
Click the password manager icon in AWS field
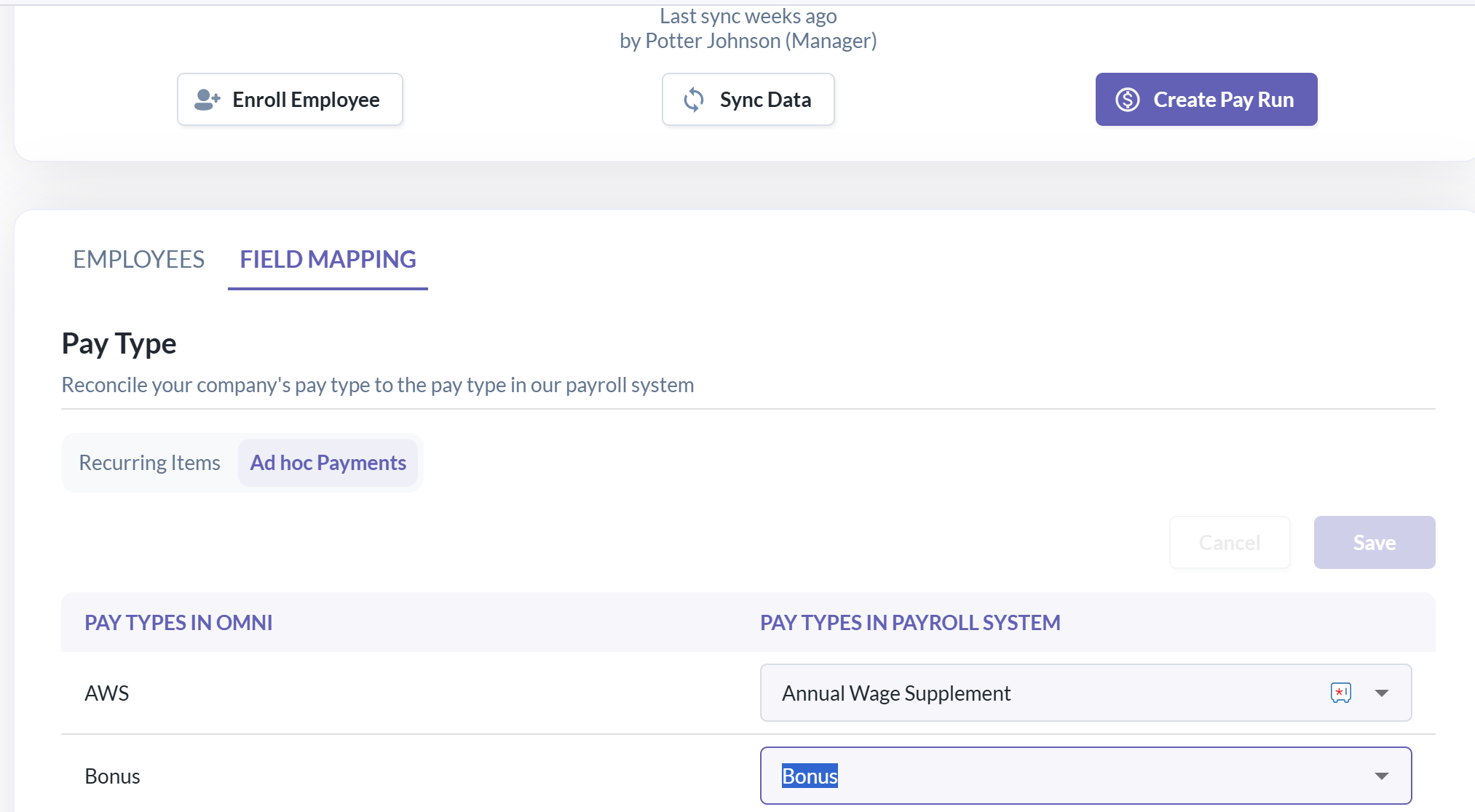(1340, 693)
